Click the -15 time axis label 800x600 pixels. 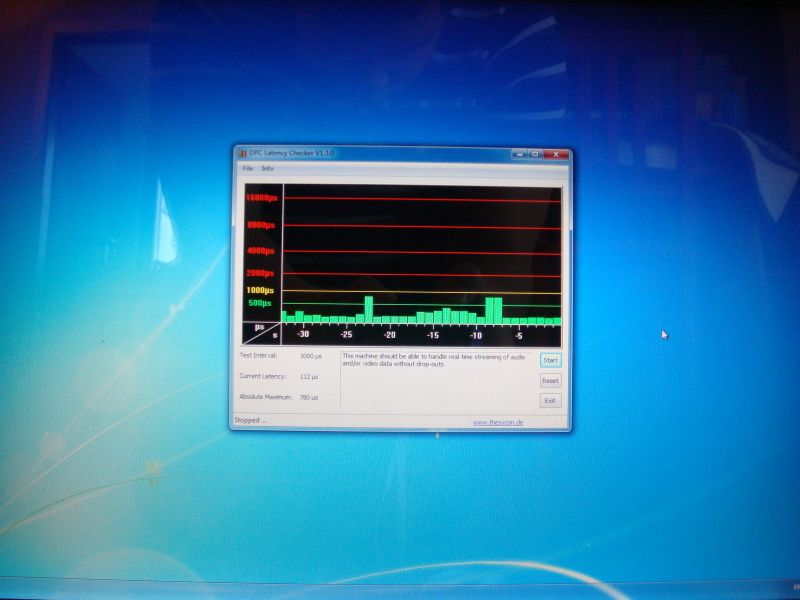pyautogui.click(x=433, y=335)
